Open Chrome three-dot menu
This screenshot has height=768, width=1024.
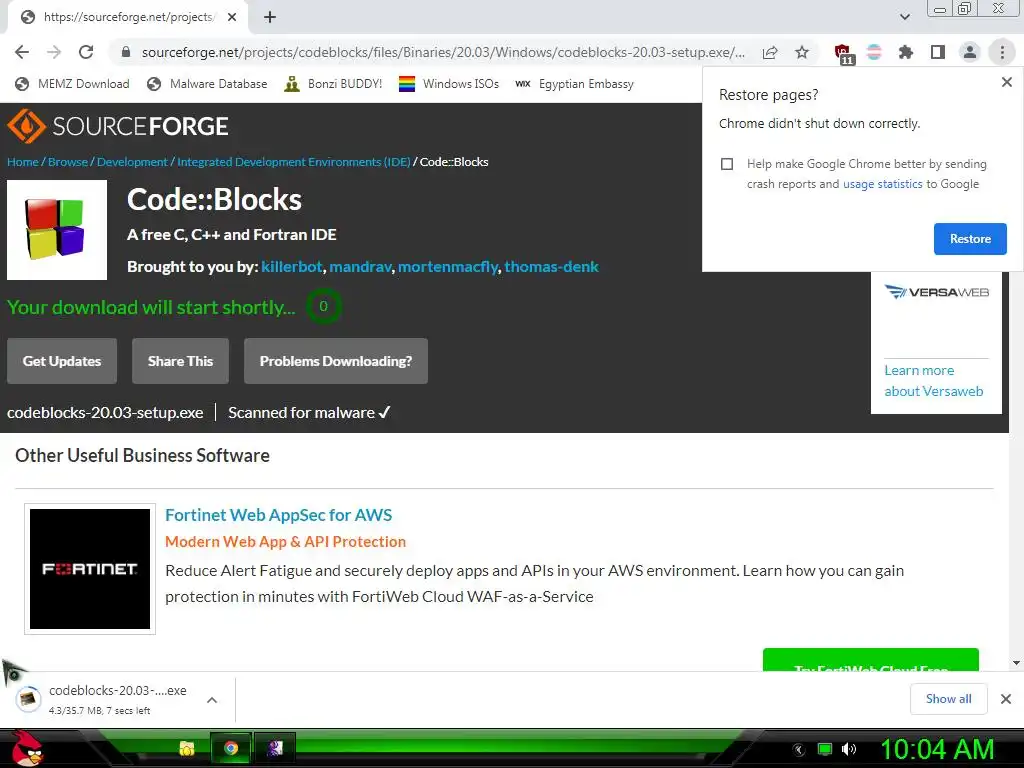tap(1002, 52)
